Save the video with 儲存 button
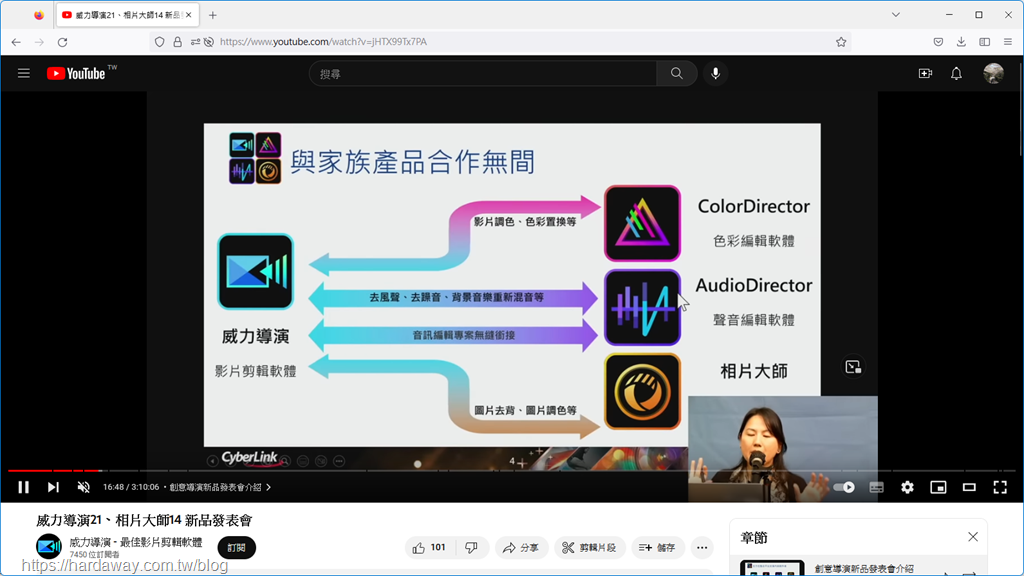This screenshot has width=1024, height=576. [x=657, y=548]
